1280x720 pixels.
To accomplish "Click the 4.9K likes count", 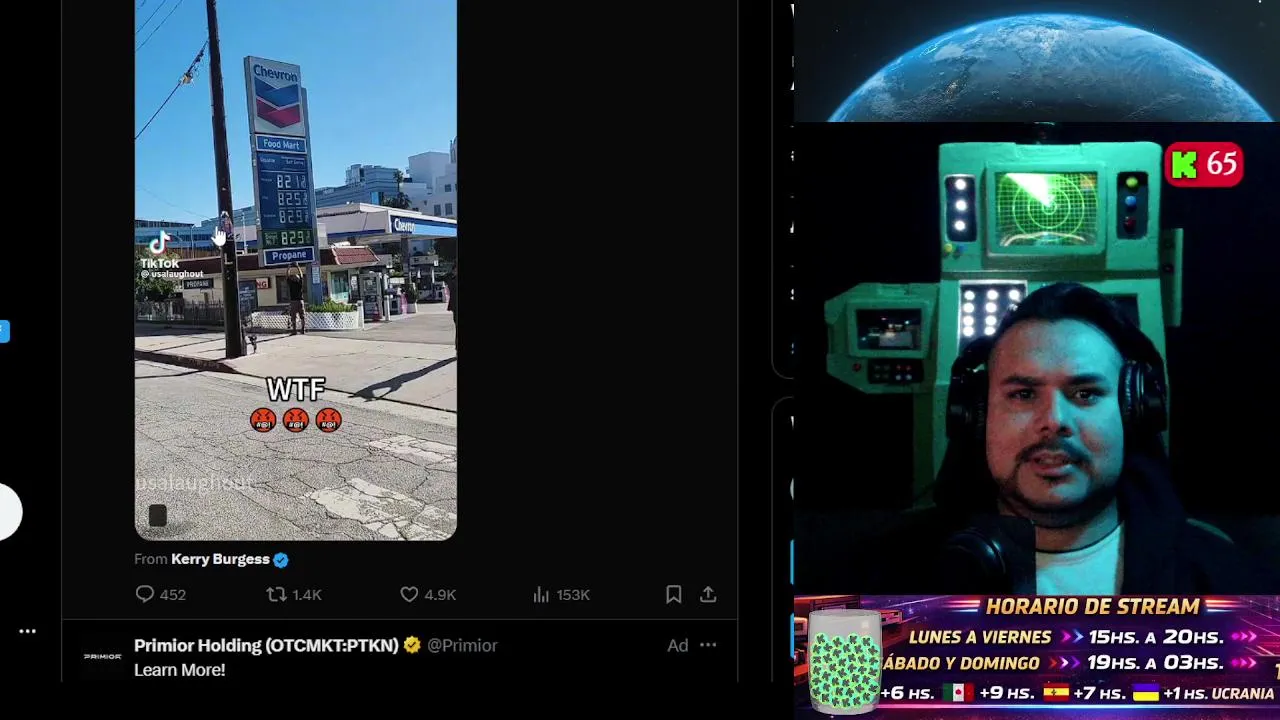I will [x=440, y=594].
